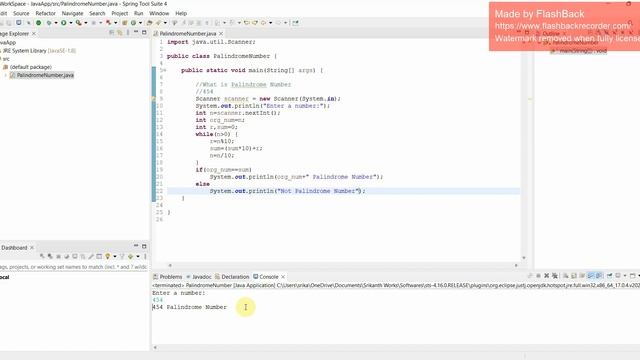640x360 pixels.
Task: Toggle Link with Editor in Package Explorer
Action: [x=120, y=33]
